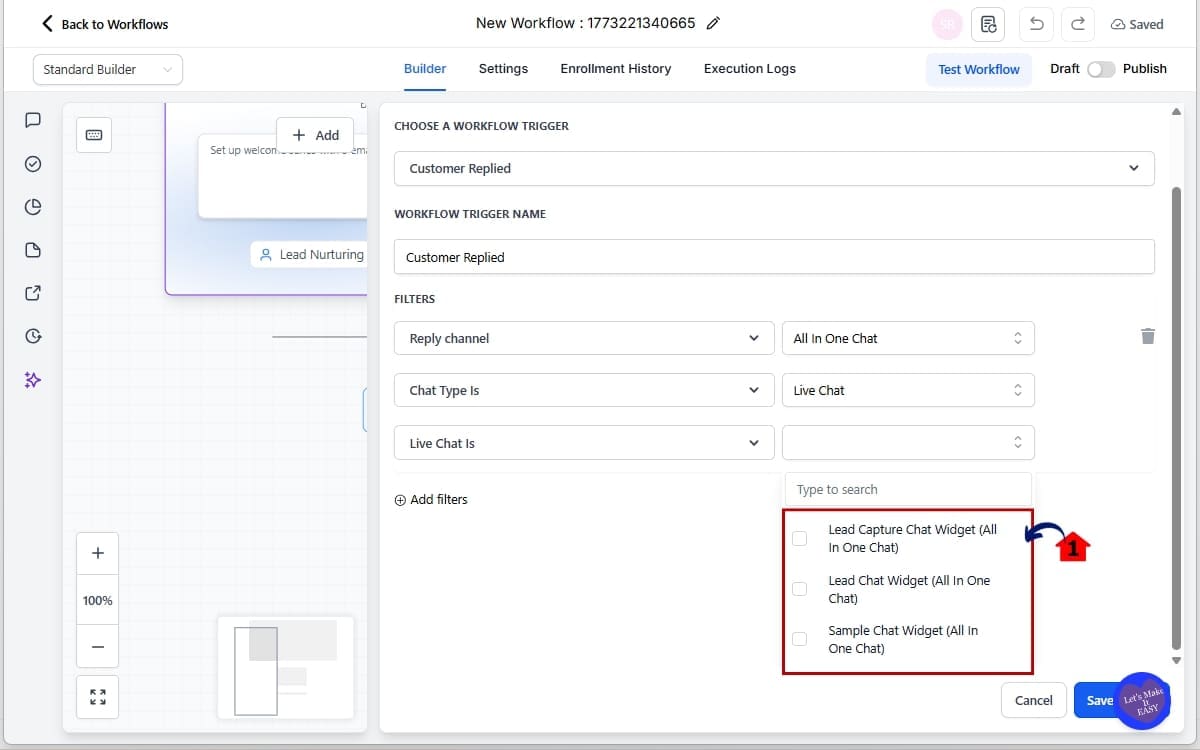This screenshot has height=750, width=1200.
Task: Click the fit-to-screen icon on canvas
Action: tap(98, 697)
